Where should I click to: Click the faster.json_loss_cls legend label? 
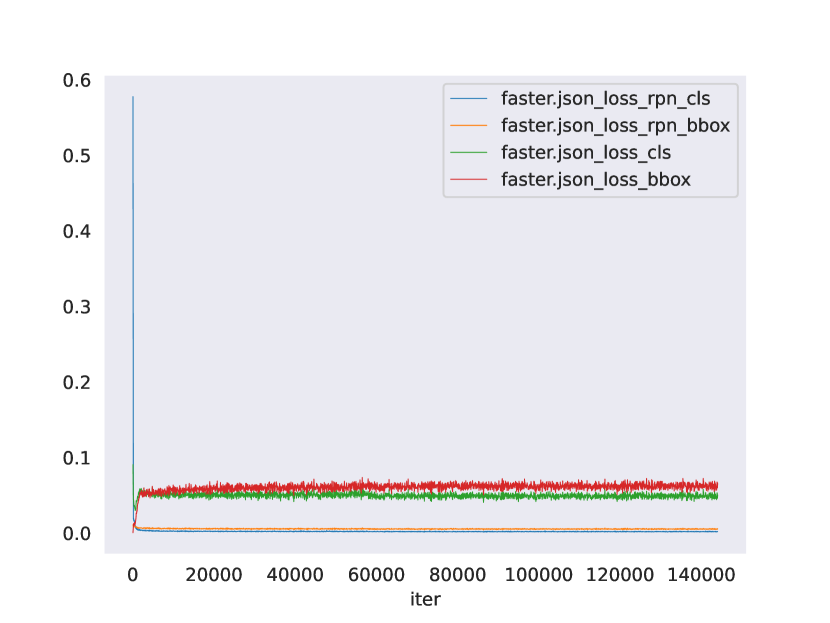[x=586, y=153]
